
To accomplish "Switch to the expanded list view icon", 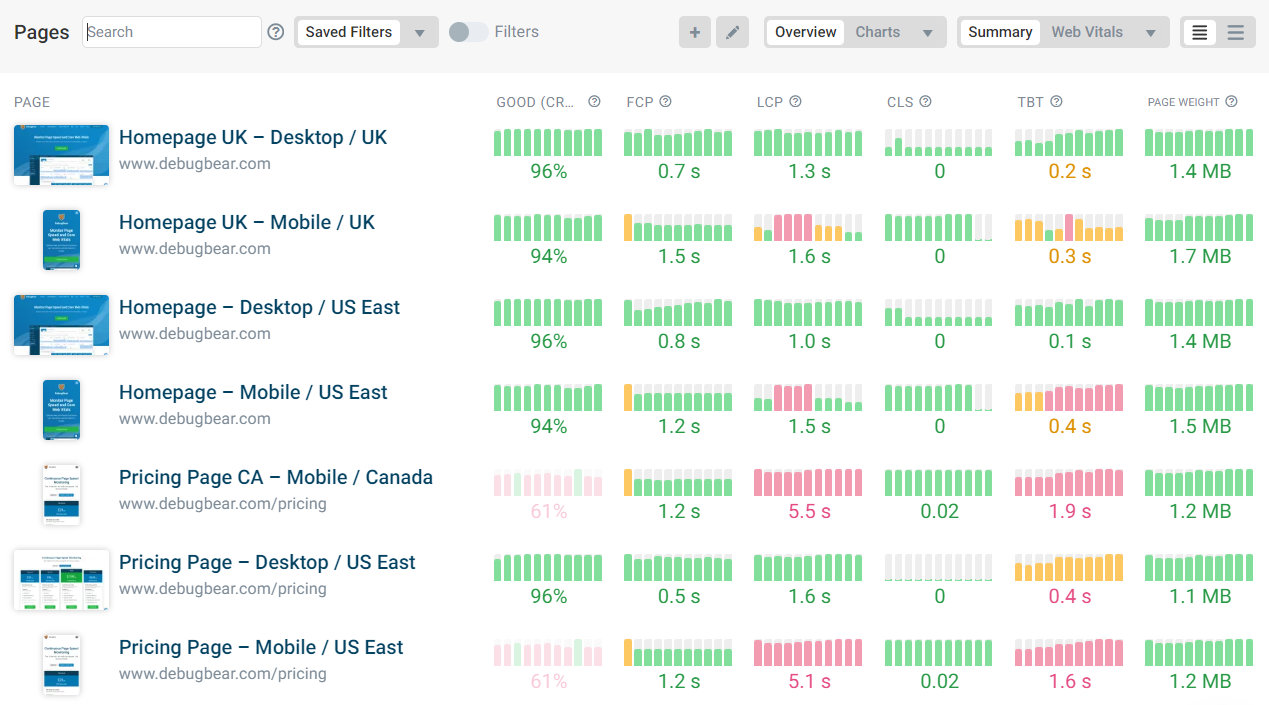I will 1199,32.
